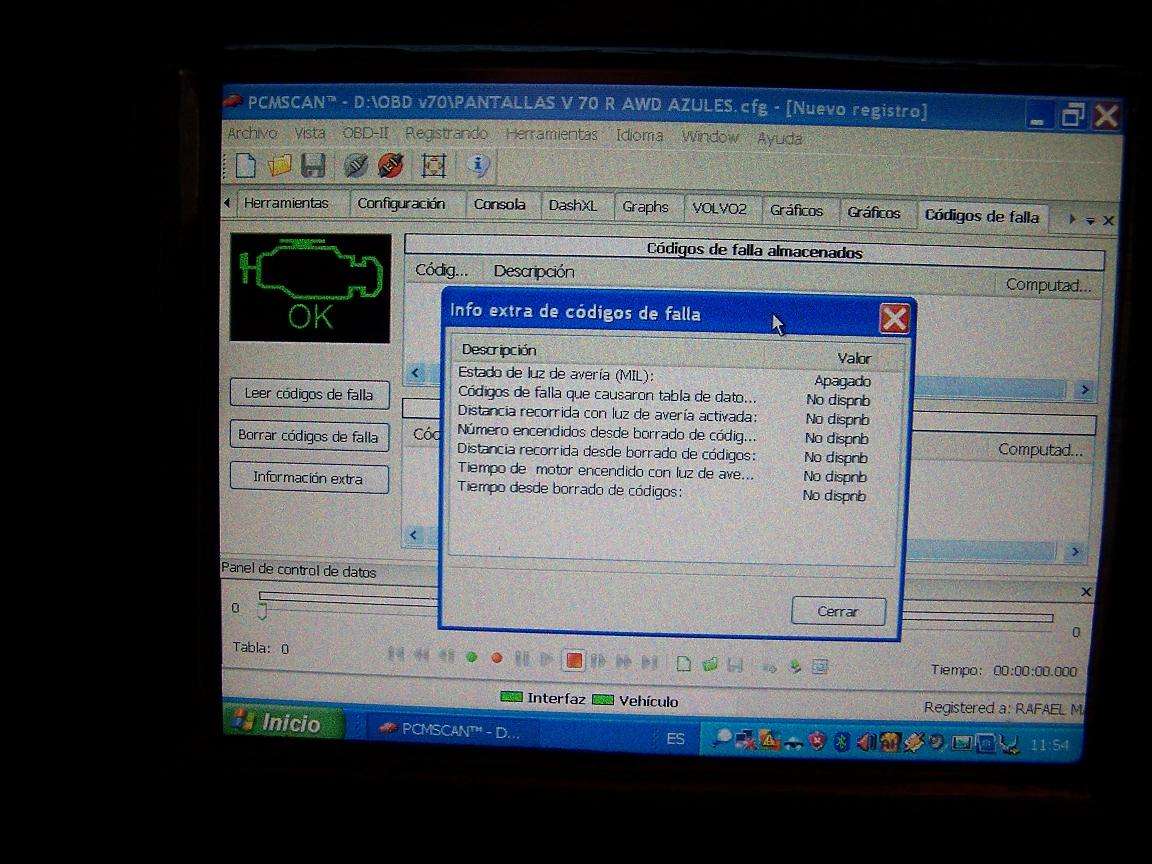The height and width of the screenshot is (864, 1152).
Task: Skip to first frame in playback bar
Action: [x=395, y=654]
